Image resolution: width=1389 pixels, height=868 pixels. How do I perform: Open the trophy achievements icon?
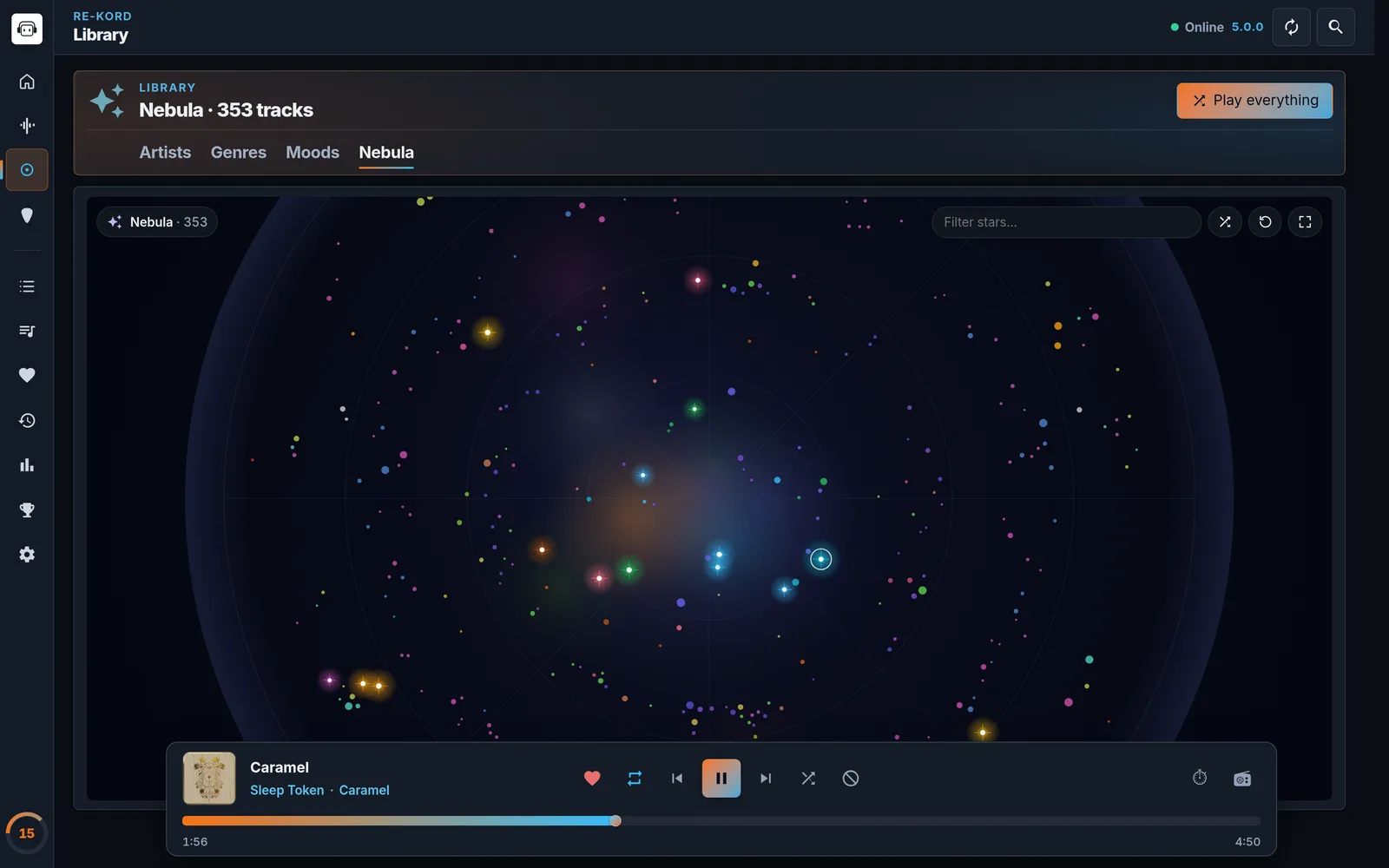click(27, 510)
